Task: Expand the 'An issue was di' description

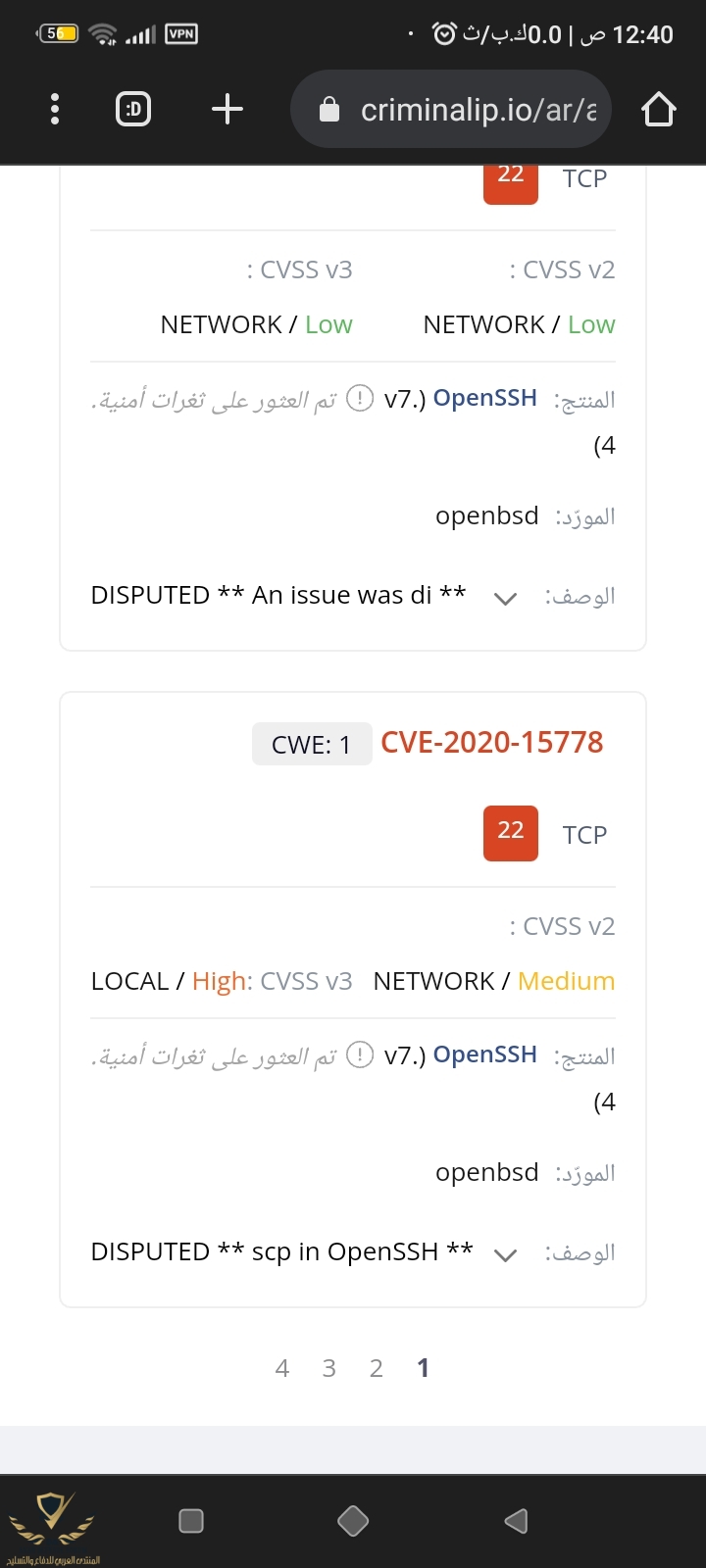Action: [505, 598]
